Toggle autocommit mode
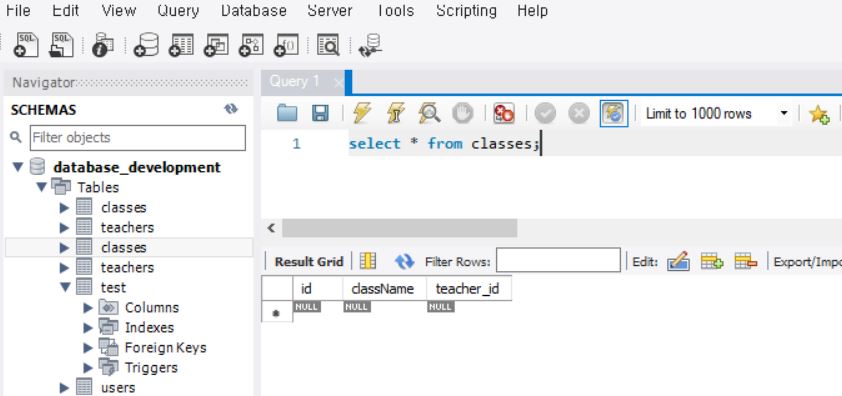Screen dimensions: 842x396 tap(614, 113)
